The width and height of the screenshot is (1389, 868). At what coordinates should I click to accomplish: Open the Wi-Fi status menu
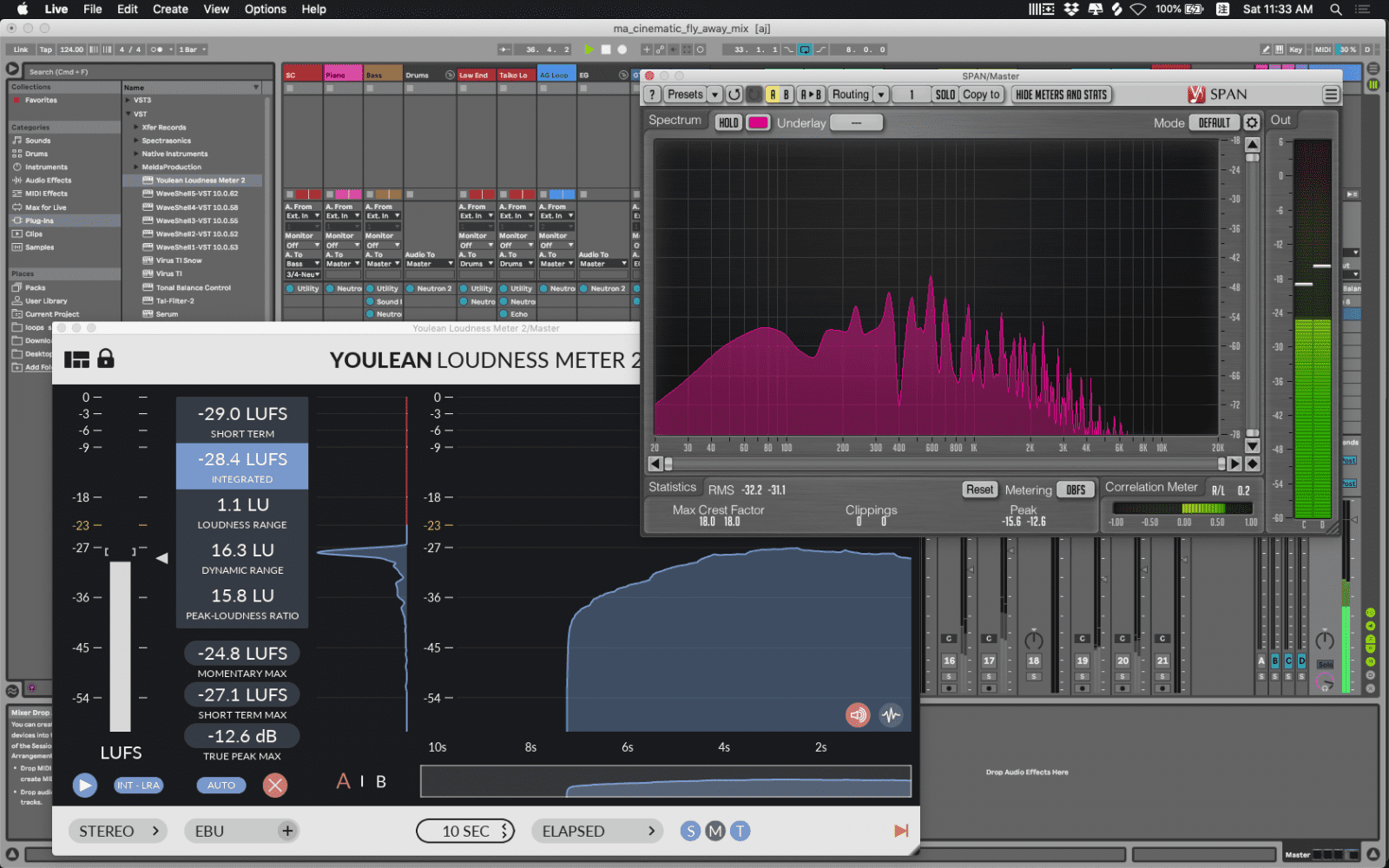[x=1137, y=10]
